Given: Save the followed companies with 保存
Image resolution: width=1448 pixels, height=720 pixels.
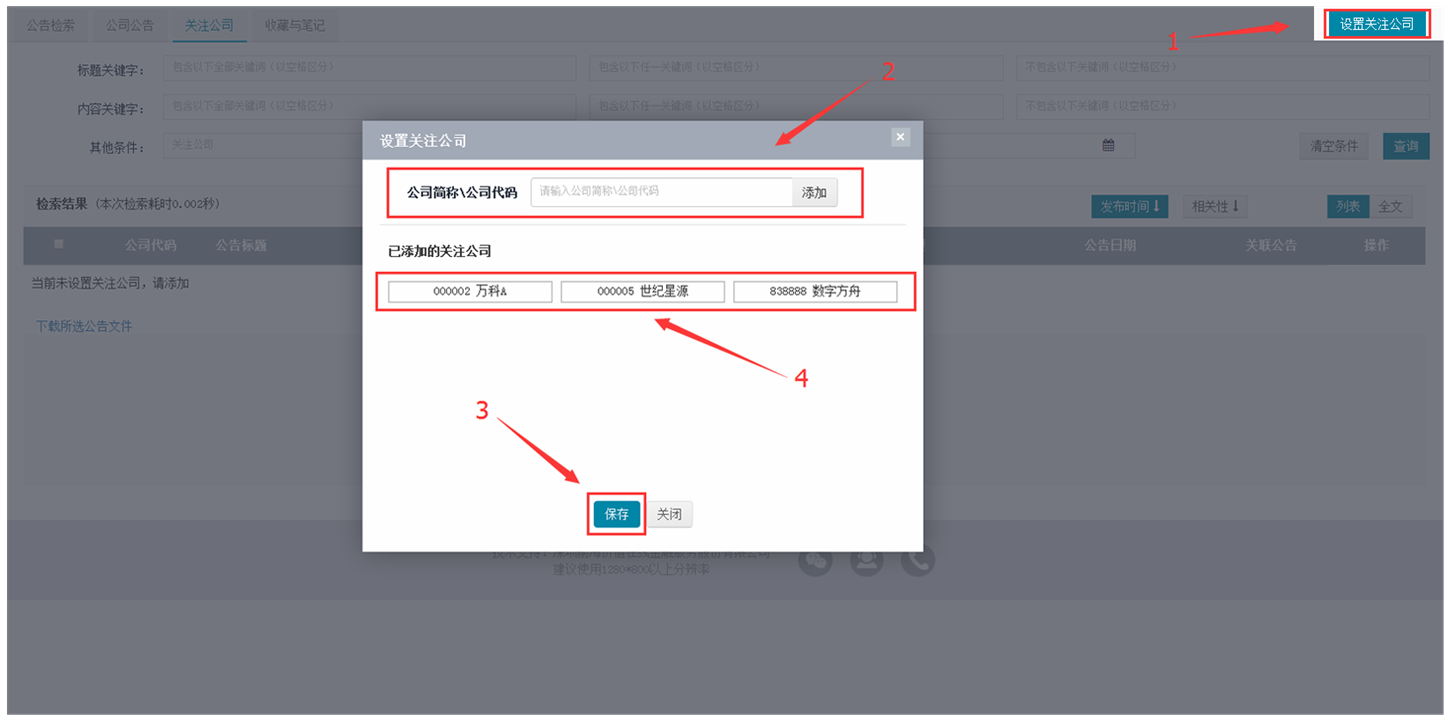Looking at the screenshot, I should point(617,514).
